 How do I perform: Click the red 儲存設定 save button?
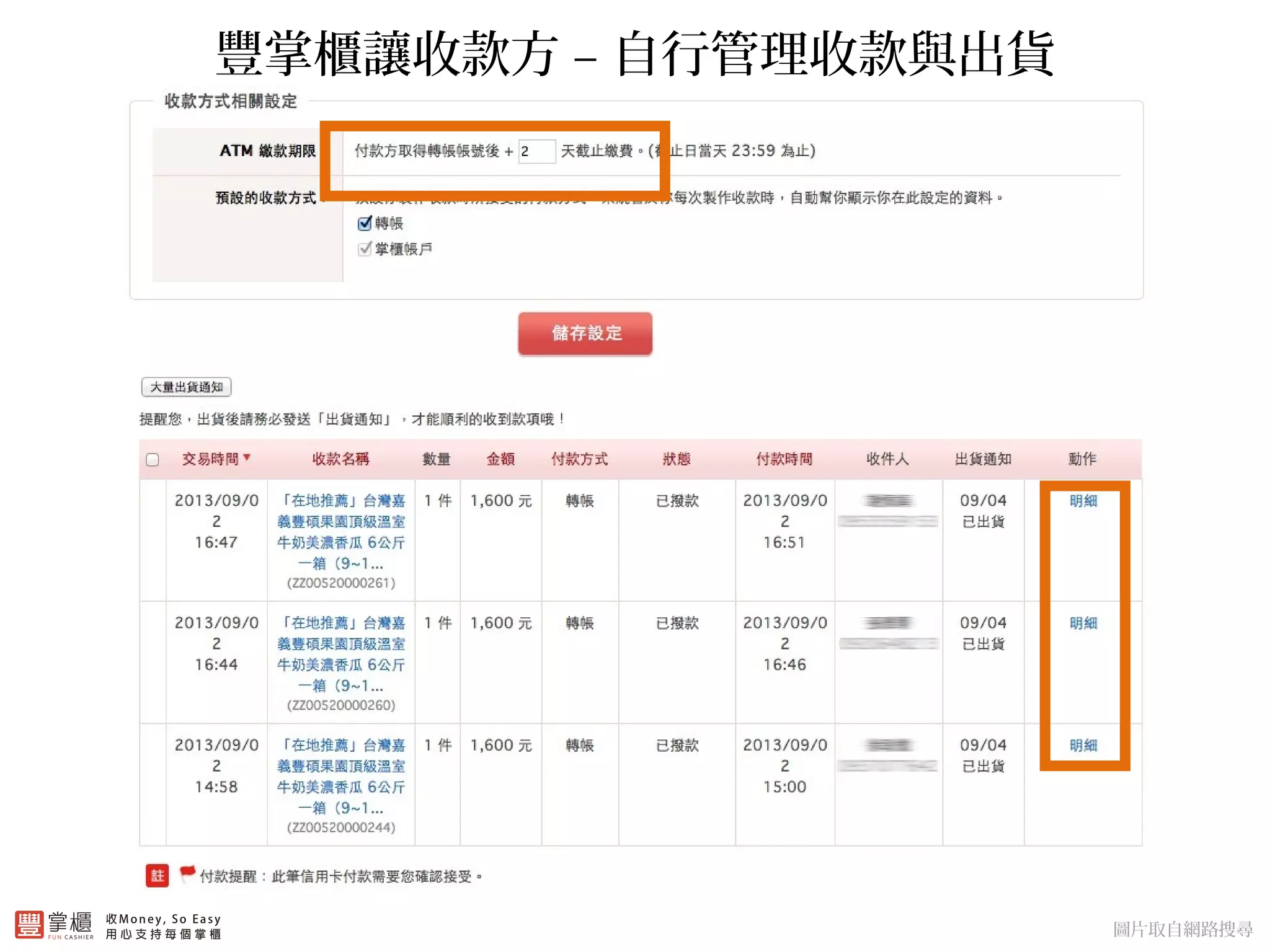[x=585, y=333]
